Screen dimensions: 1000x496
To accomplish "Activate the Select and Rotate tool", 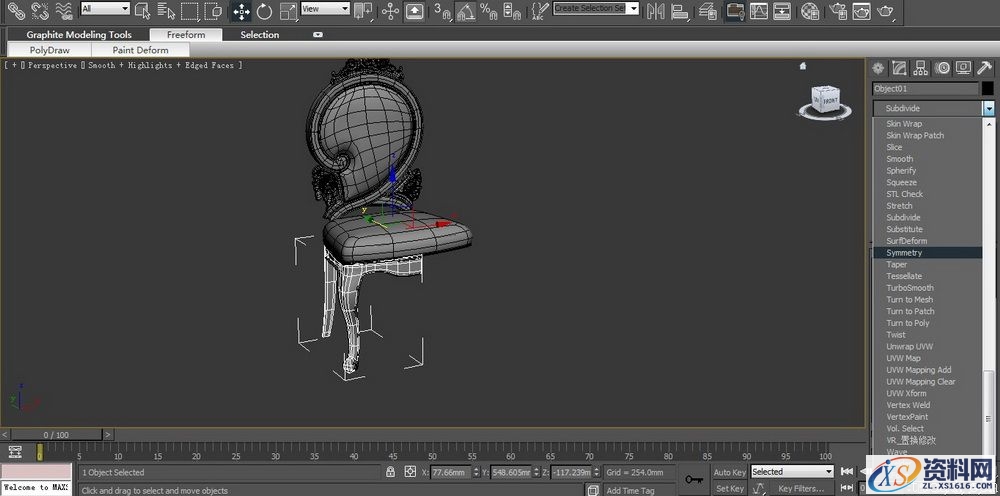I will [x=264, y=11].
